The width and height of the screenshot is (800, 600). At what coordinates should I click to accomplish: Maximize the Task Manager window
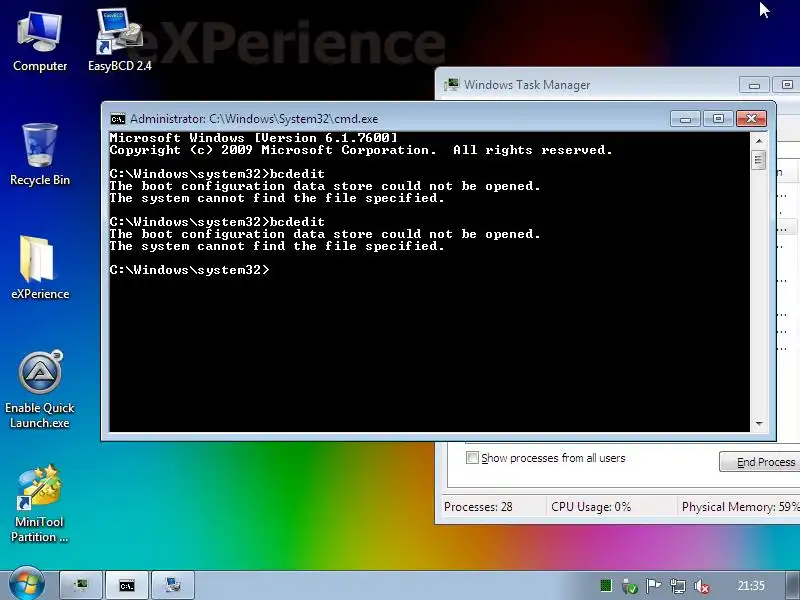click(786, 85)
